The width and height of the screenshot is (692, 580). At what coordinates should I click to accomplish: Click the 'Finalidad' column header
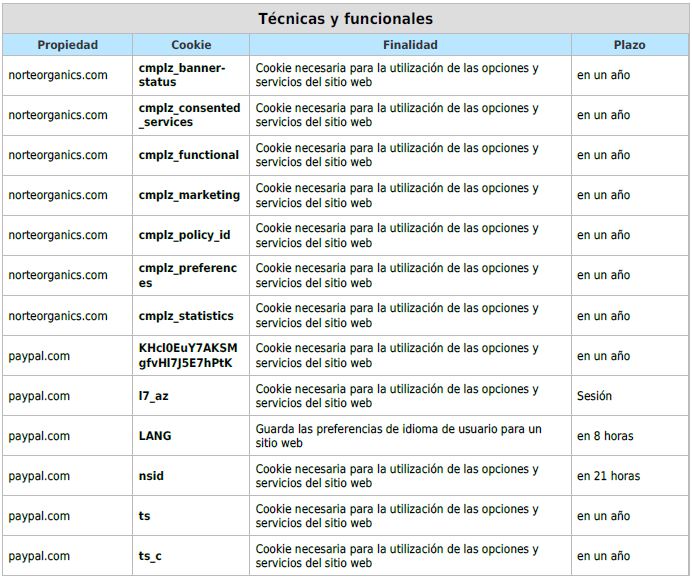pos(410,45)
